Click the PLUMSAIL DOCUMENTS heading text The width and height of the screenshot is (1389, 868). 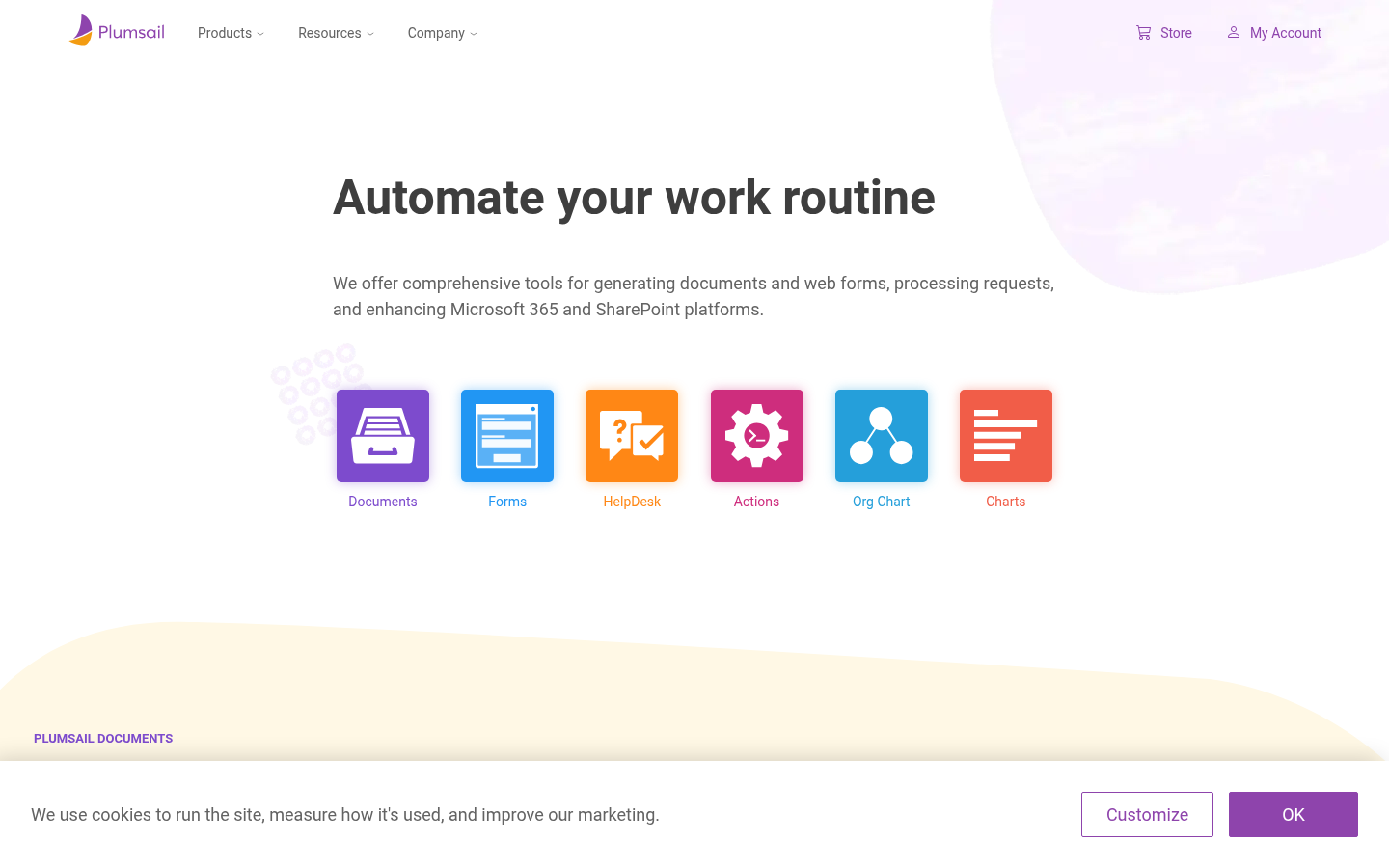[x=103, y=739]
